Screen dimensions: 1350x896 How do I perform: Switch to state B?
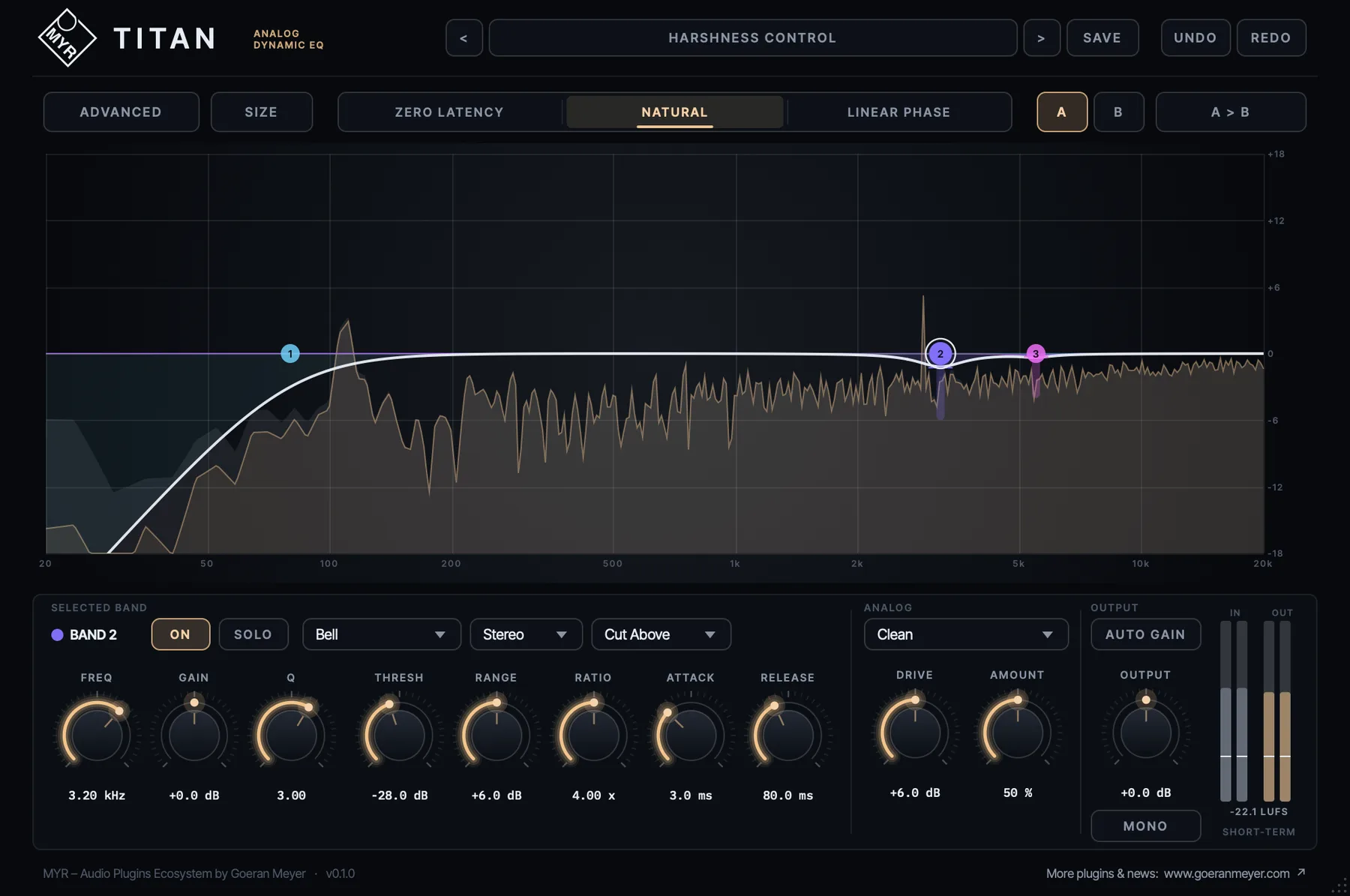(1118, 112)
